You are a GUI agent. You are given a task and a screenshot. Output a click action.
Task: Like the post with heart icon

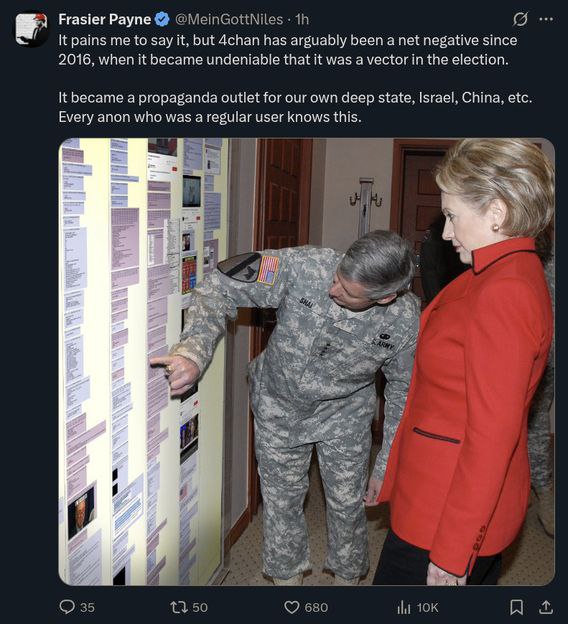[292, 607]
